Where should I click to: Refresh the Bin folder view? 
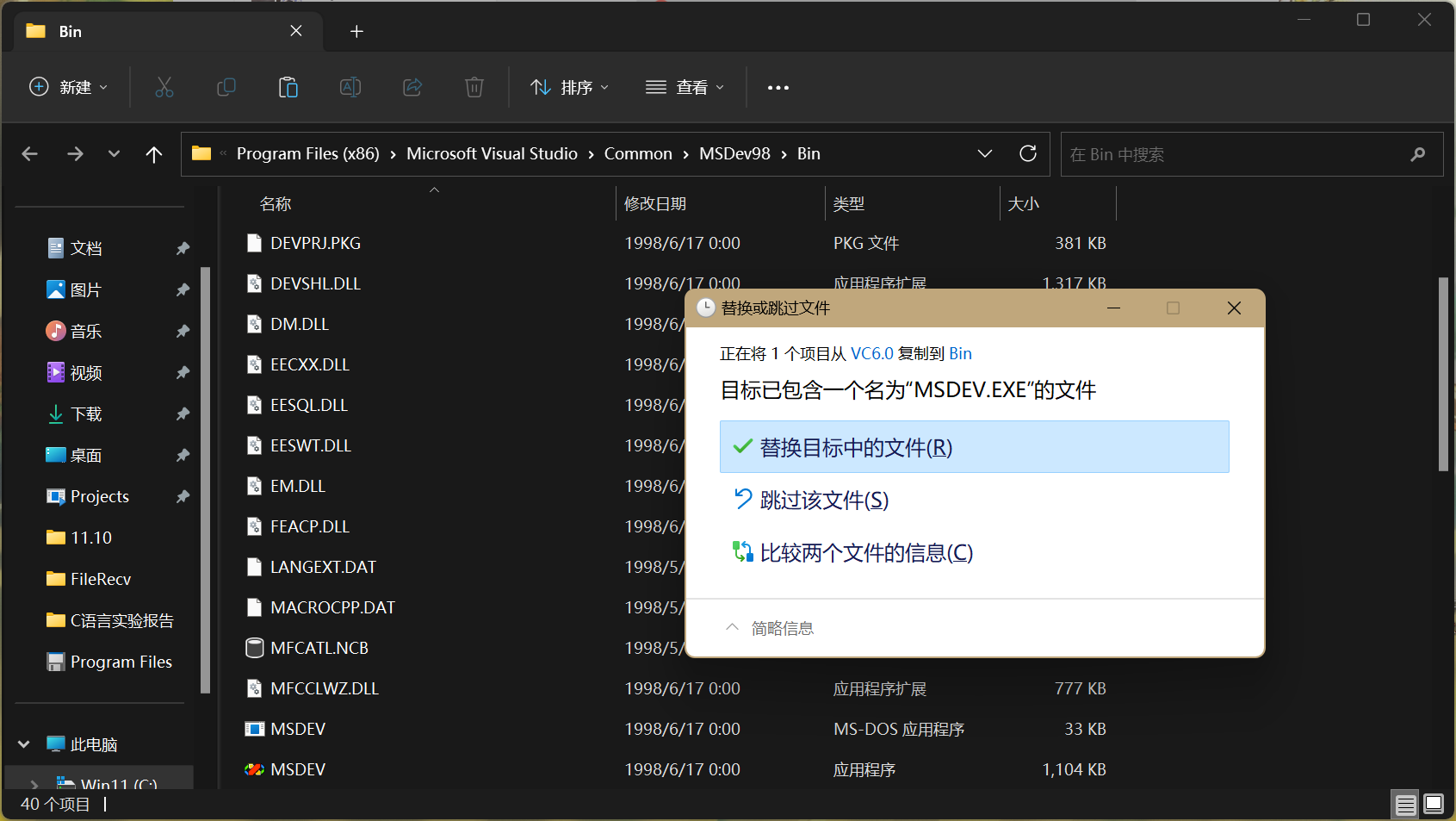[1027, 153]
